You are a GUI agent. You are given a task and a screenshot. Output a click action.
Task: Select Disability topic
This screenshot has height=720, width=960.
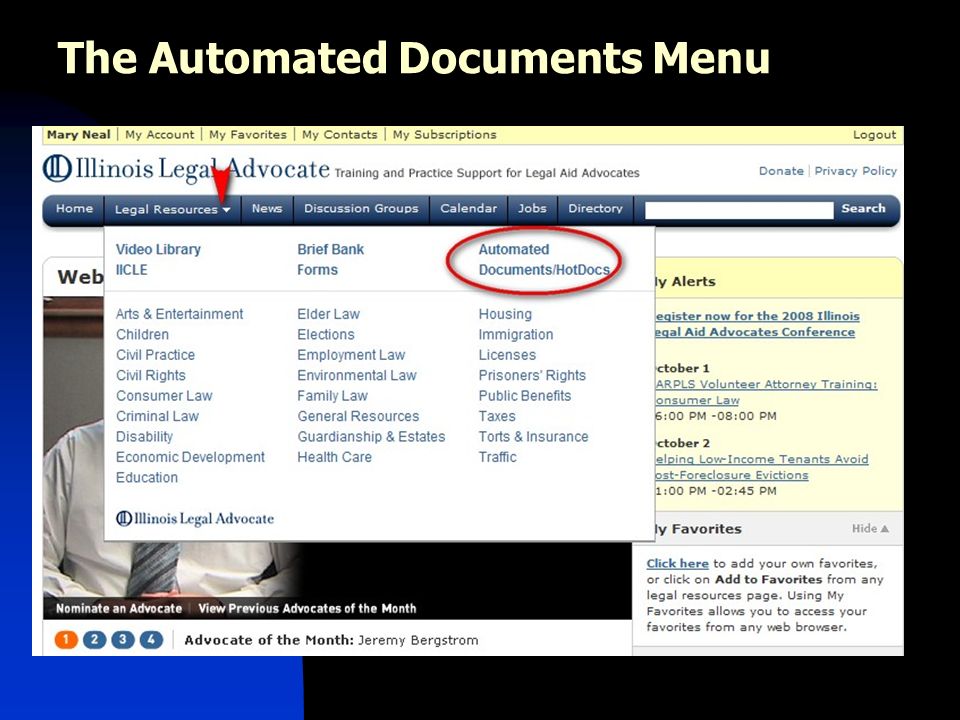144,437
